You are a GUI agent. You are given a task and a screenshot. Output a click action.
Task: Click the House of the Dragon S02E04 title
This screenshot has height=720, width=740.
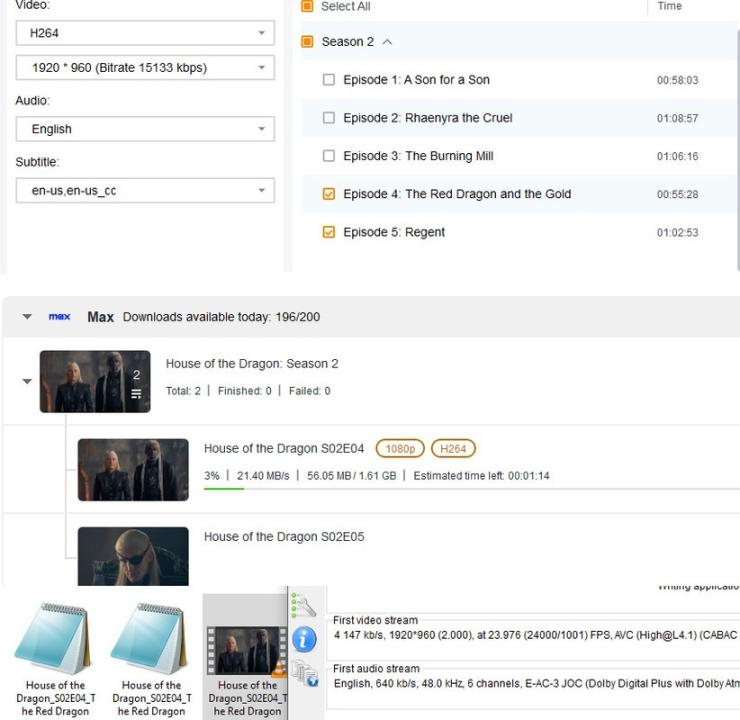coord(284,448)
